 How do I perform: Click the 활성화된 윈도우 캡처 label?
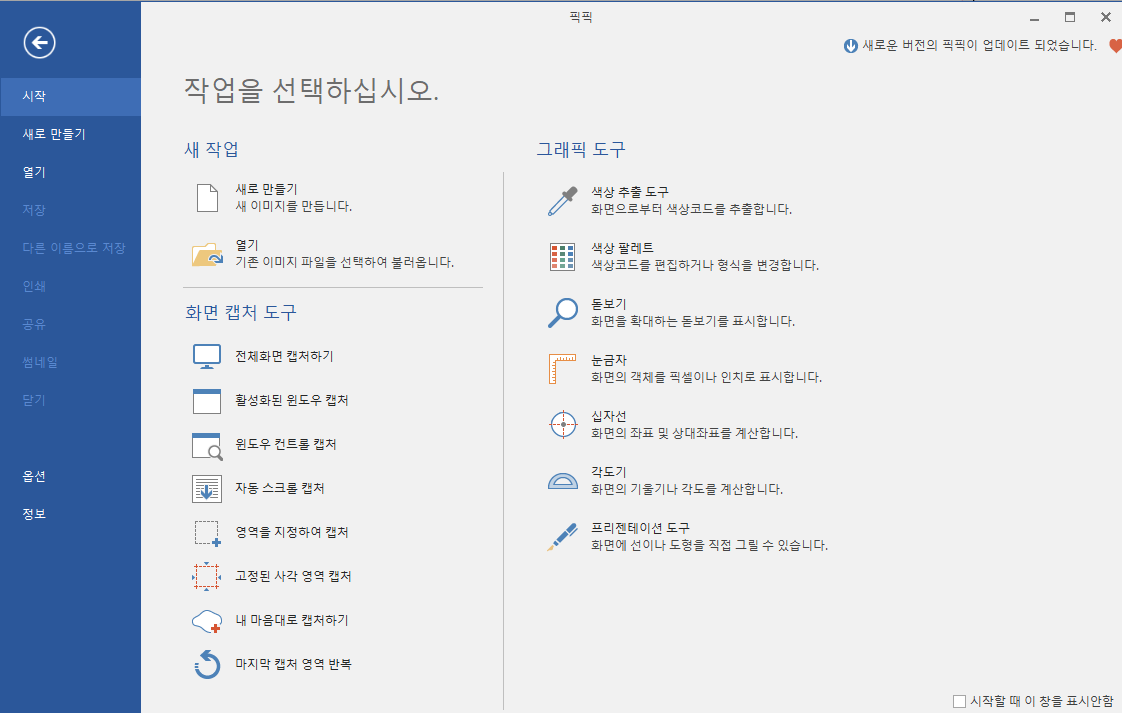pyautogui.click(x=292, y=401)
